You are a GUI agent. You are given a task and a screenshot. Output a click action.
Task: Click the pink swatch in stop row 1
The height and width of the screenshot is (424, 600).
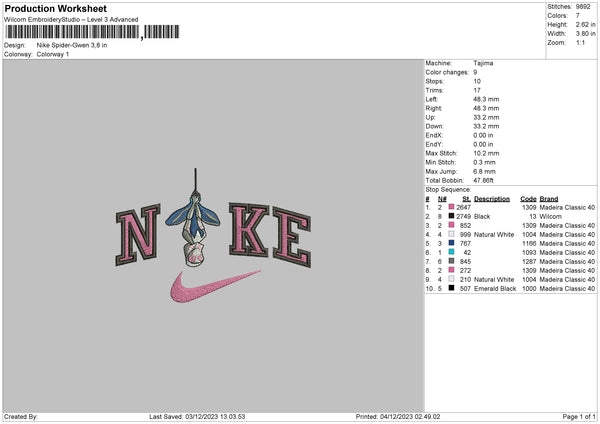point(452,207)
